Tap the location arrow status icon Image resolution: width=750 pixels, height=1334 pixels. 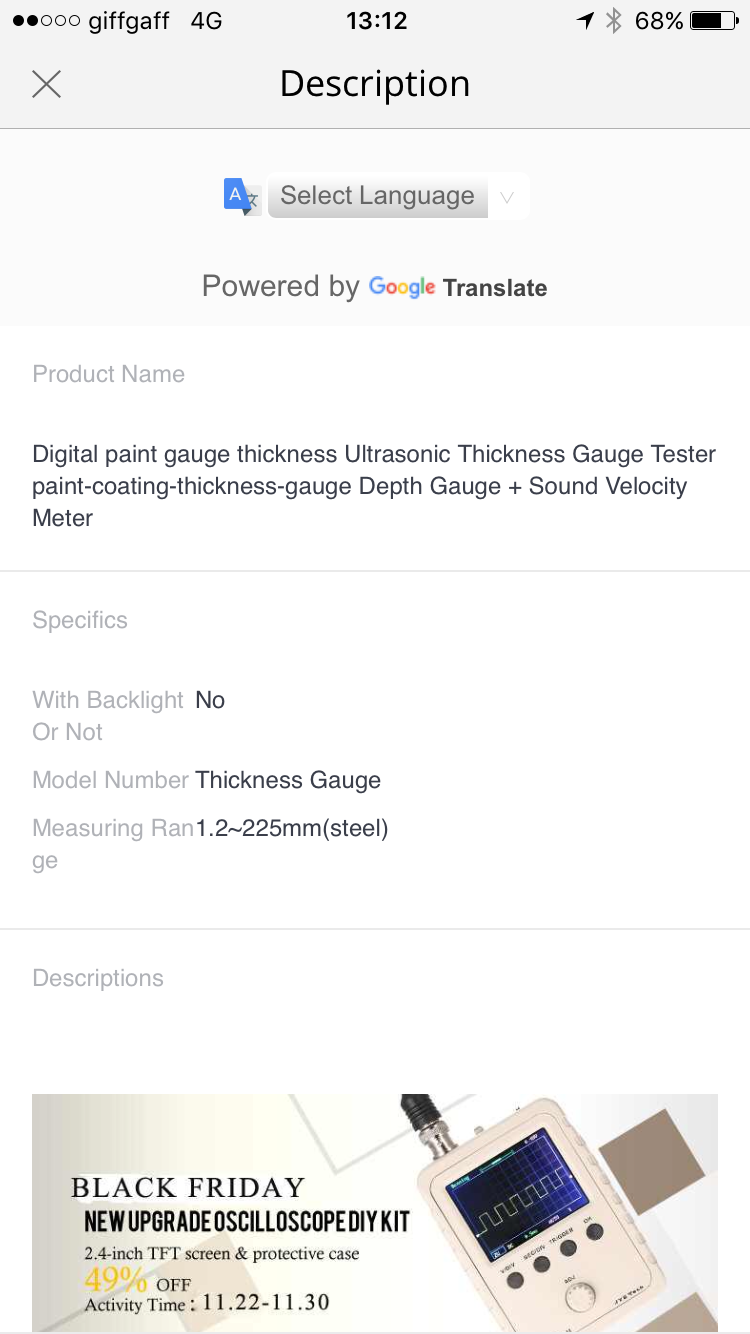586,21
